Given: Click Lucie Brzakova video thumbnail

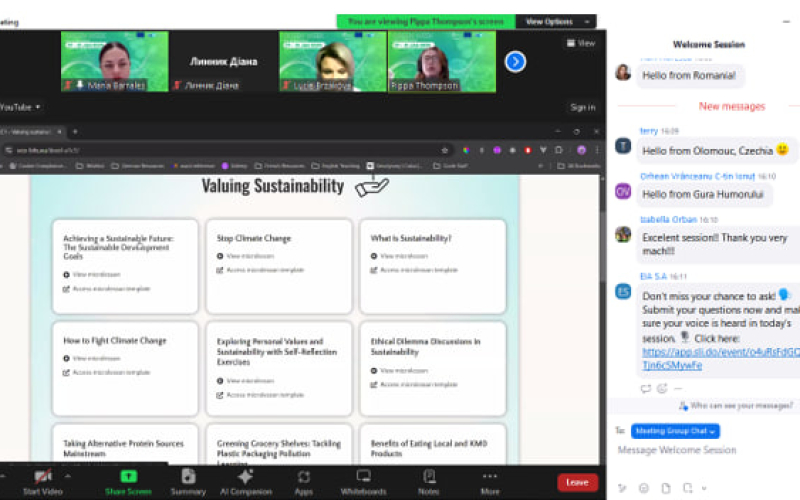Looking at the screenshot, I should pyautogui.click(x=333, y=61).
